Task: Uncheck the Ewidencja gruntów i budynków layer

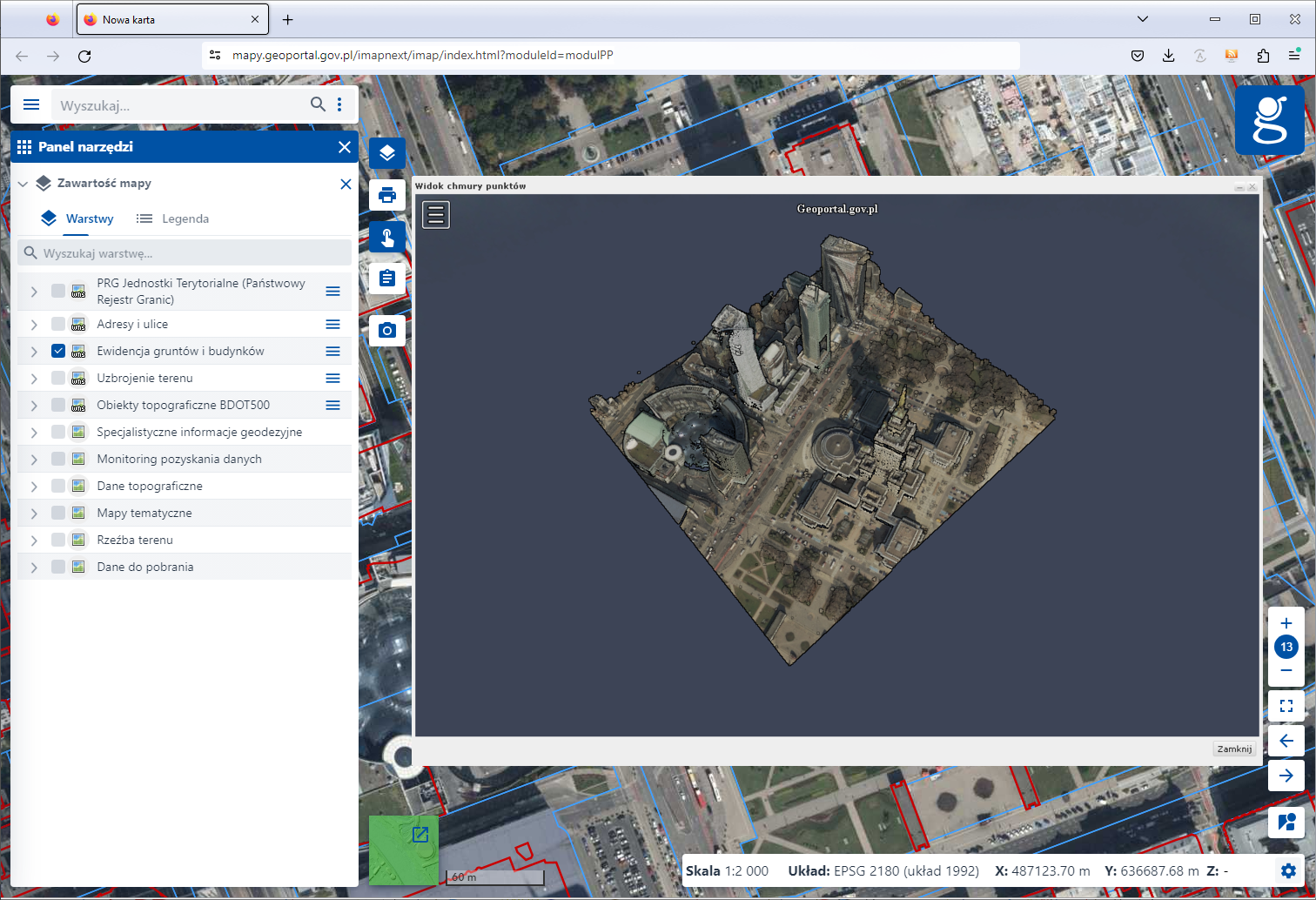Action: (58, 351)
